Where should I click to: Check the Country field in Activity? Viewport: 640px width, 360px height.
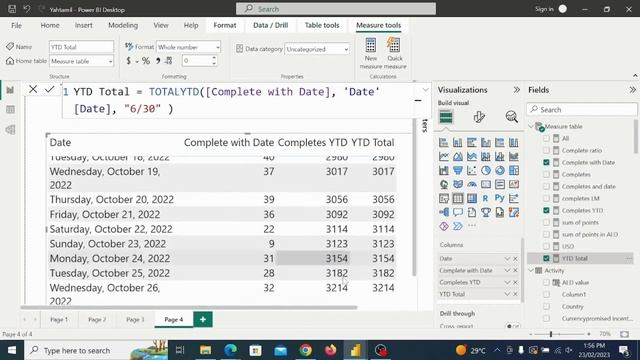(547, 307)
